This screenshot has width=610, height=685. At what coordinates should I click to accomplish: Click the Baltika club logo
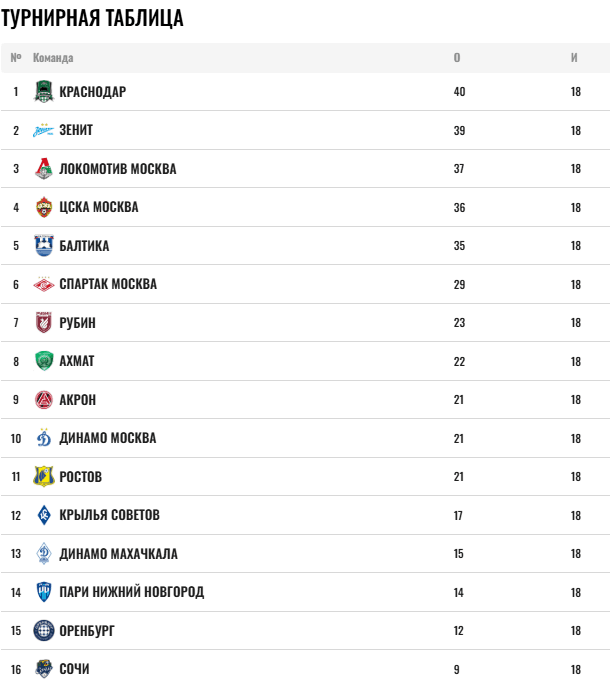point(43,246)
